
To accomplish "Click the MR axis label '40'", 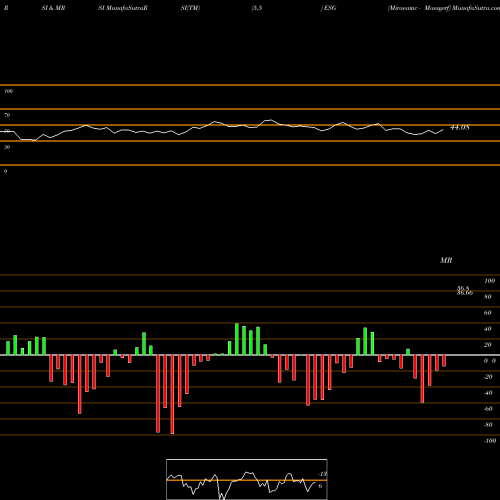I will pyautogui.click(x=488, y=329).
